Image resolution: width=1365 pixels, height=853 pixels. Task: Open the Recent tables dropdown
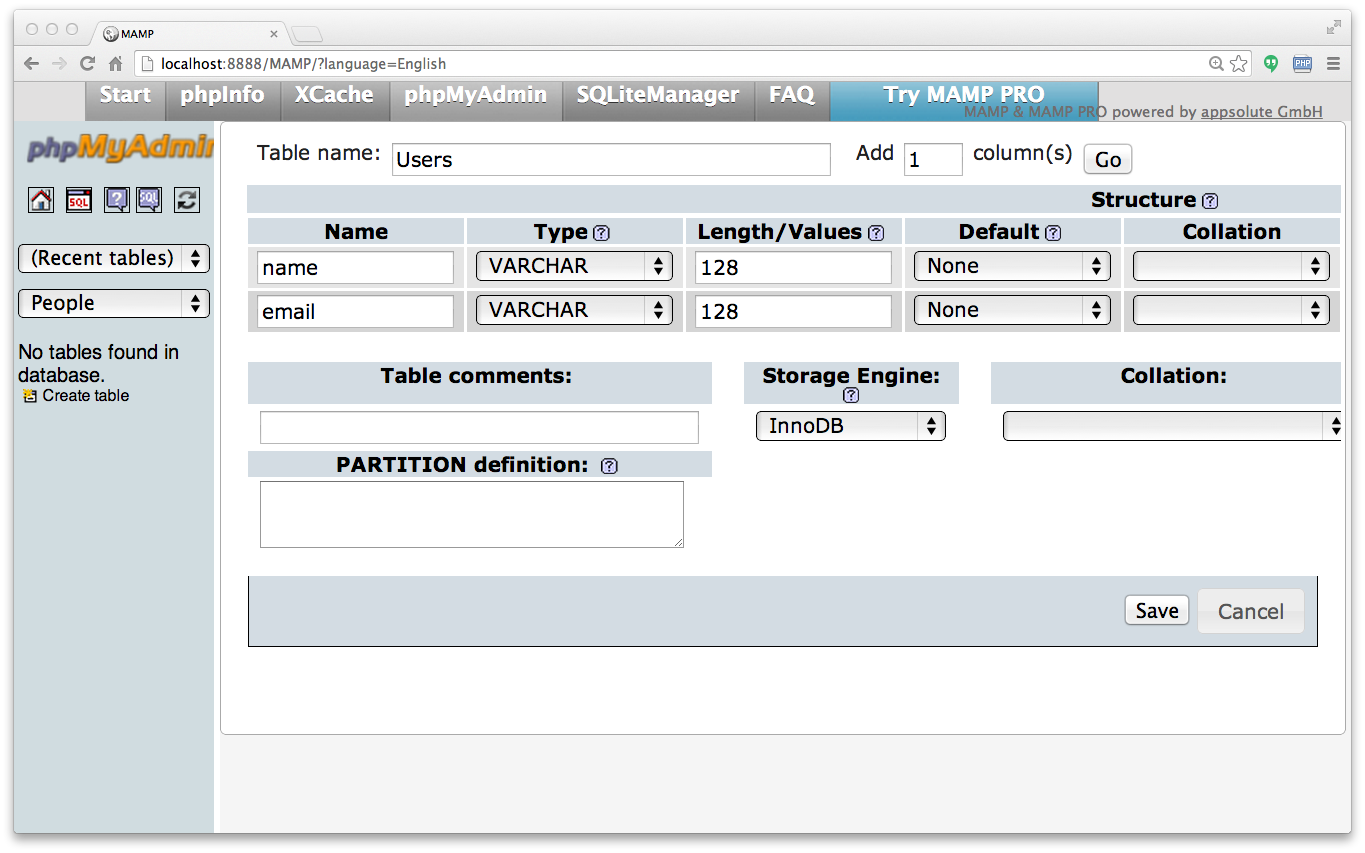point(114,258)
